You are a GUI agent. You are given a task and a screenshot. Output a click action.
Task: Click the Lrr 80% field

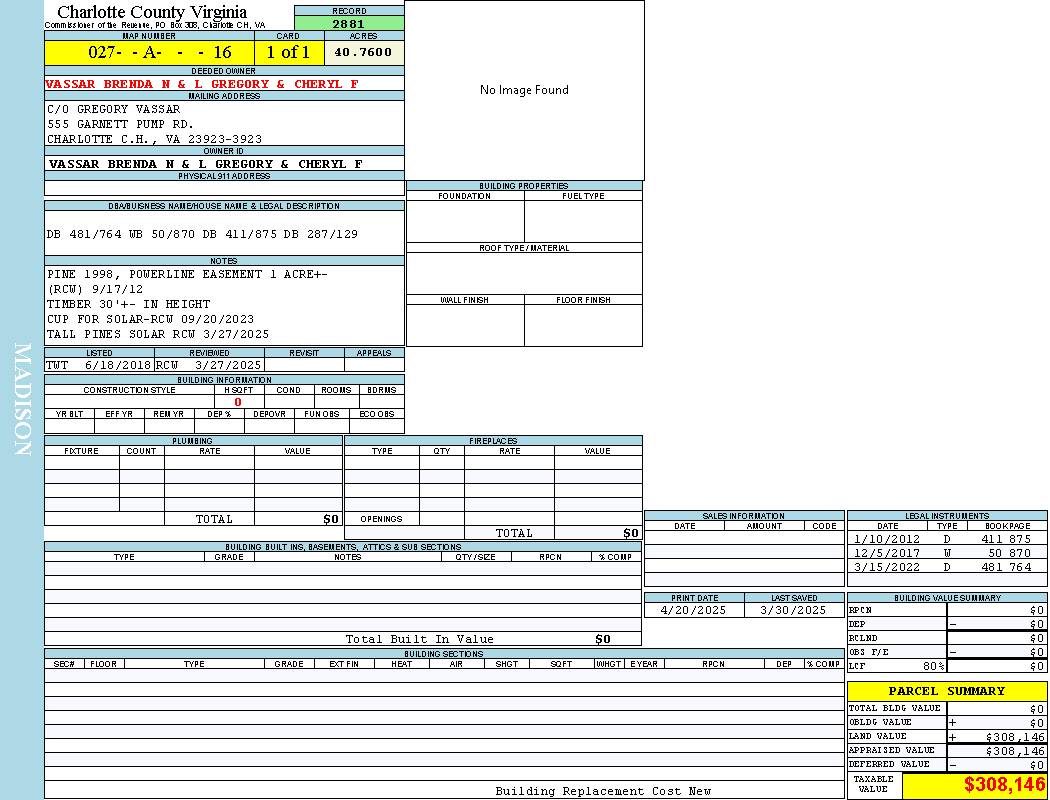pyautogui.click(x=896, y=666)
